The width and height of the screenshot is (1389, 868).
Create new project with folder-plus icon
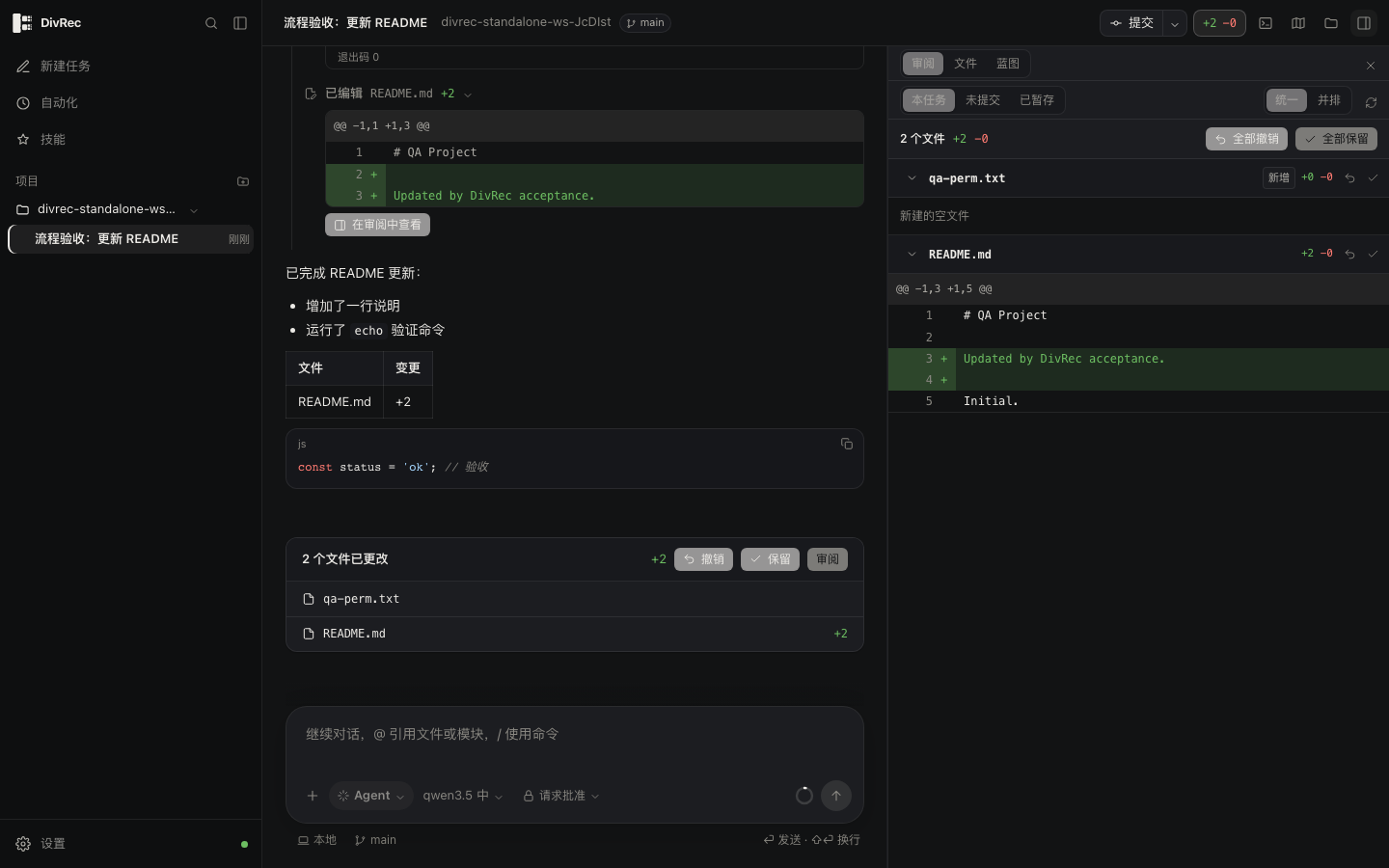coord(243,181)
